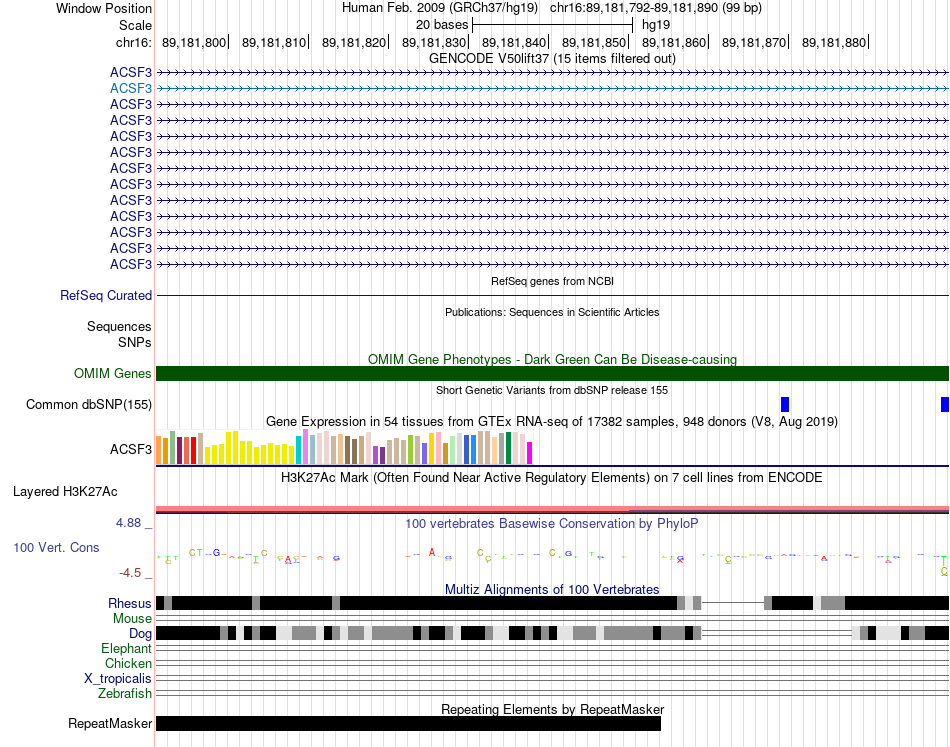Click the first orange bar in GTEx chart

159,450
